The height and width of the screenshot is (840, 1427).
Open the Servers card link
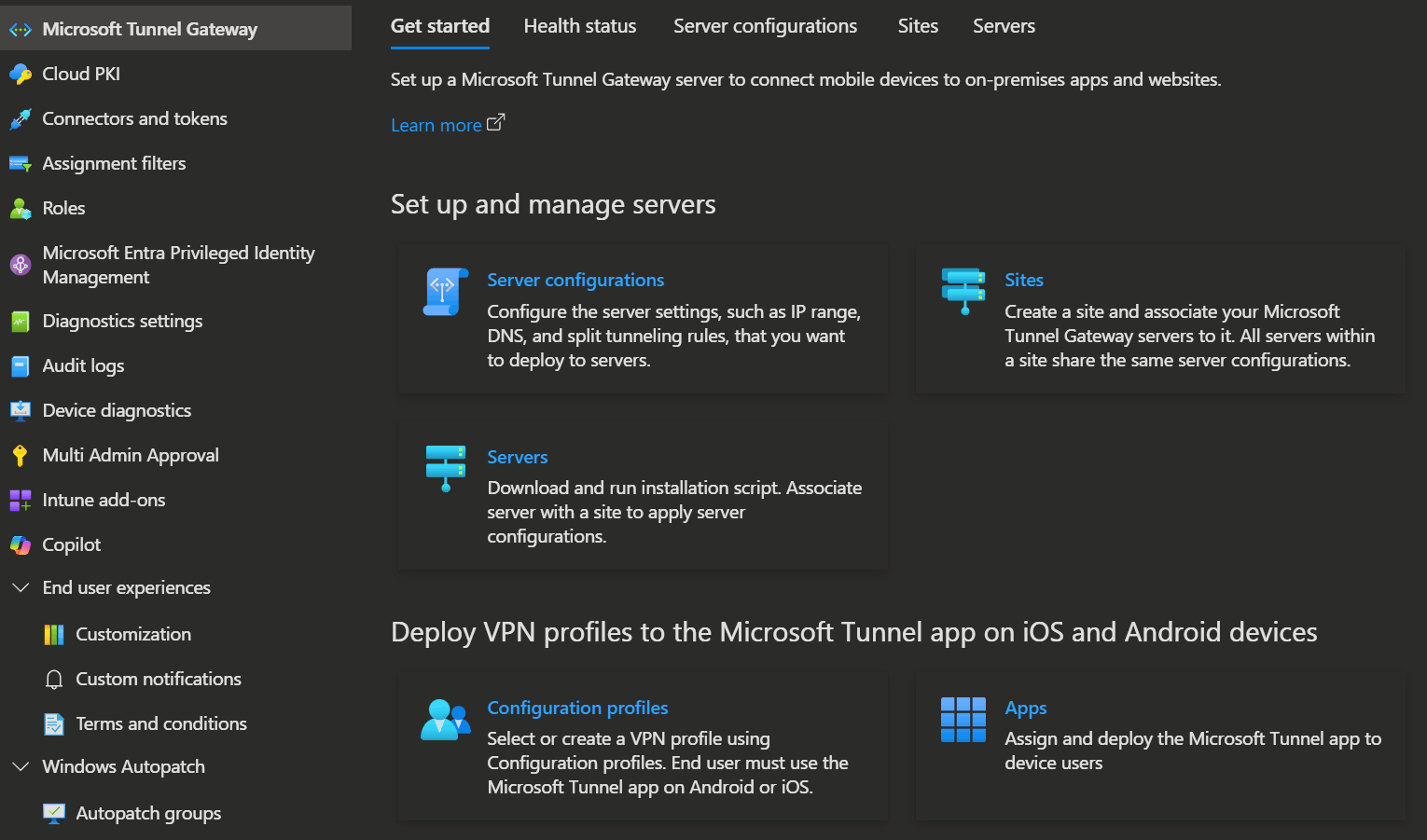click(x=518, y=457)
